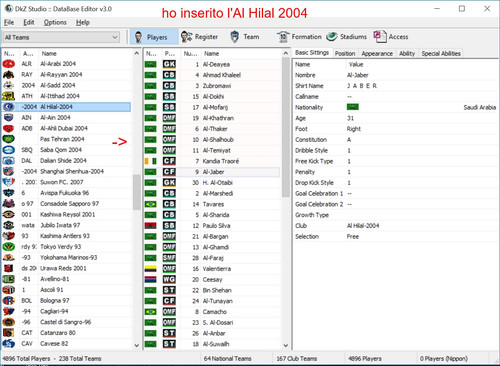This screenshot has width=500, height=366.
Task: Select player Al-Jaber in the list
Action: point(212,172)
